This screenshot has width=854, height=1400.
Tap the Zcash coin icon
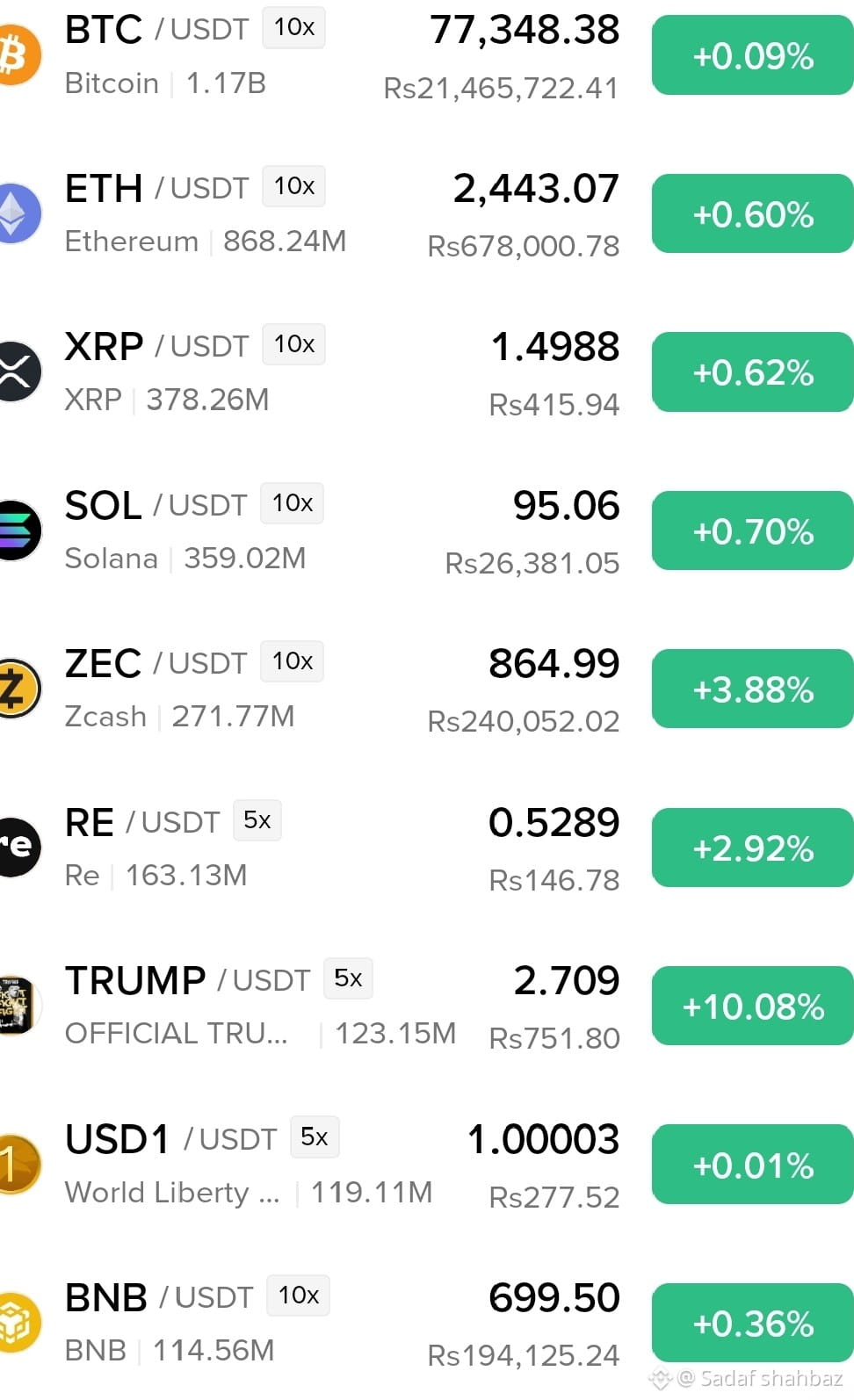click(x=19, y=689)
